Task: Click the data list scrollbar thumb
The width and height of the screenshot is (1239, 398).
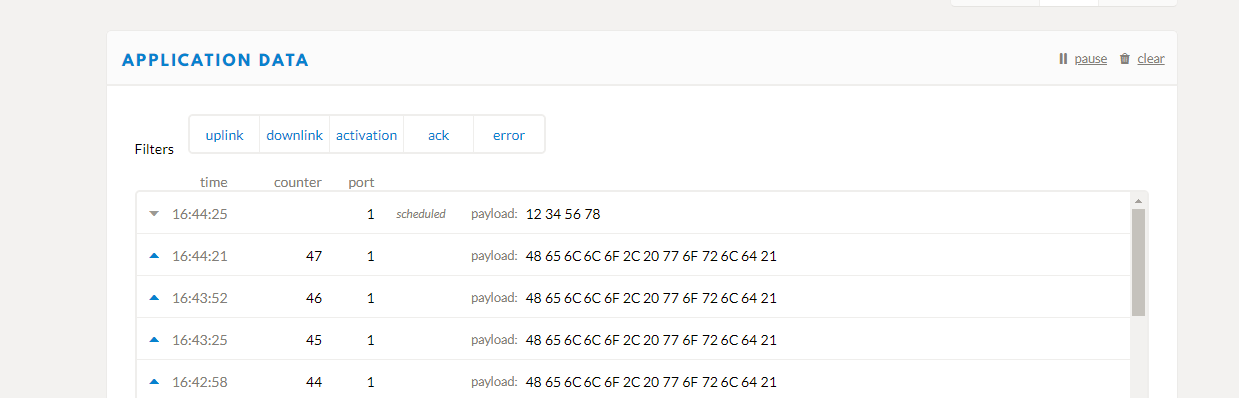Action: tap(1138, 262)
